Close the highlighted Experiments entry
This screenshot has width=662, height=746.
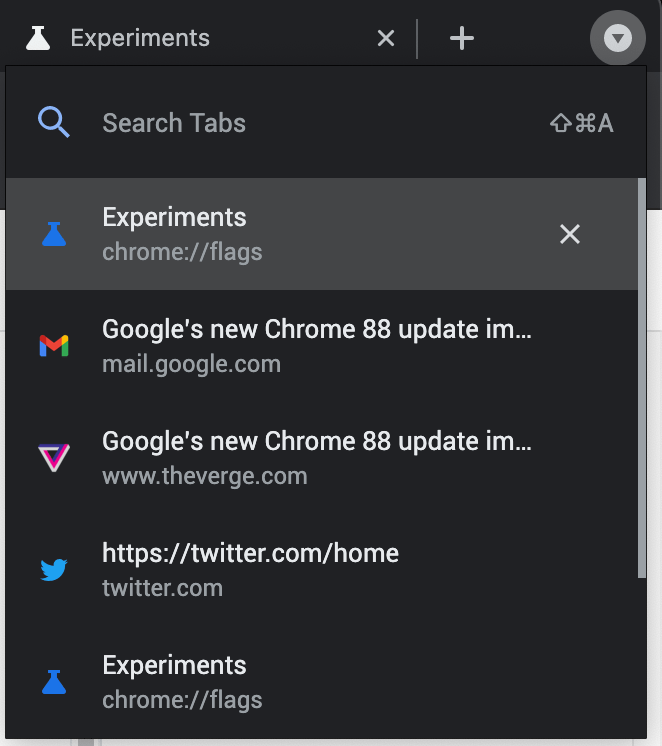click(x=569, y=234)
